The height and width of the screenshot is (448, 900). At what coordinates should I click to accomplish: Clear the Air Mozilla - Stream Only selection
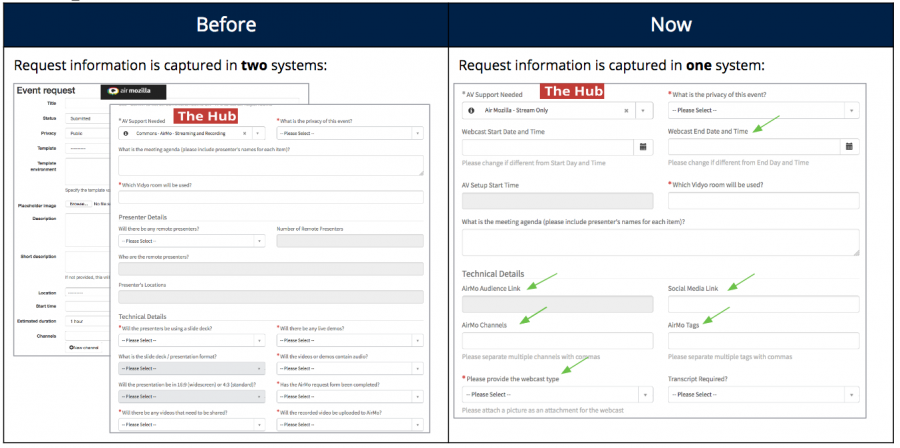click(x=626, y=111)
